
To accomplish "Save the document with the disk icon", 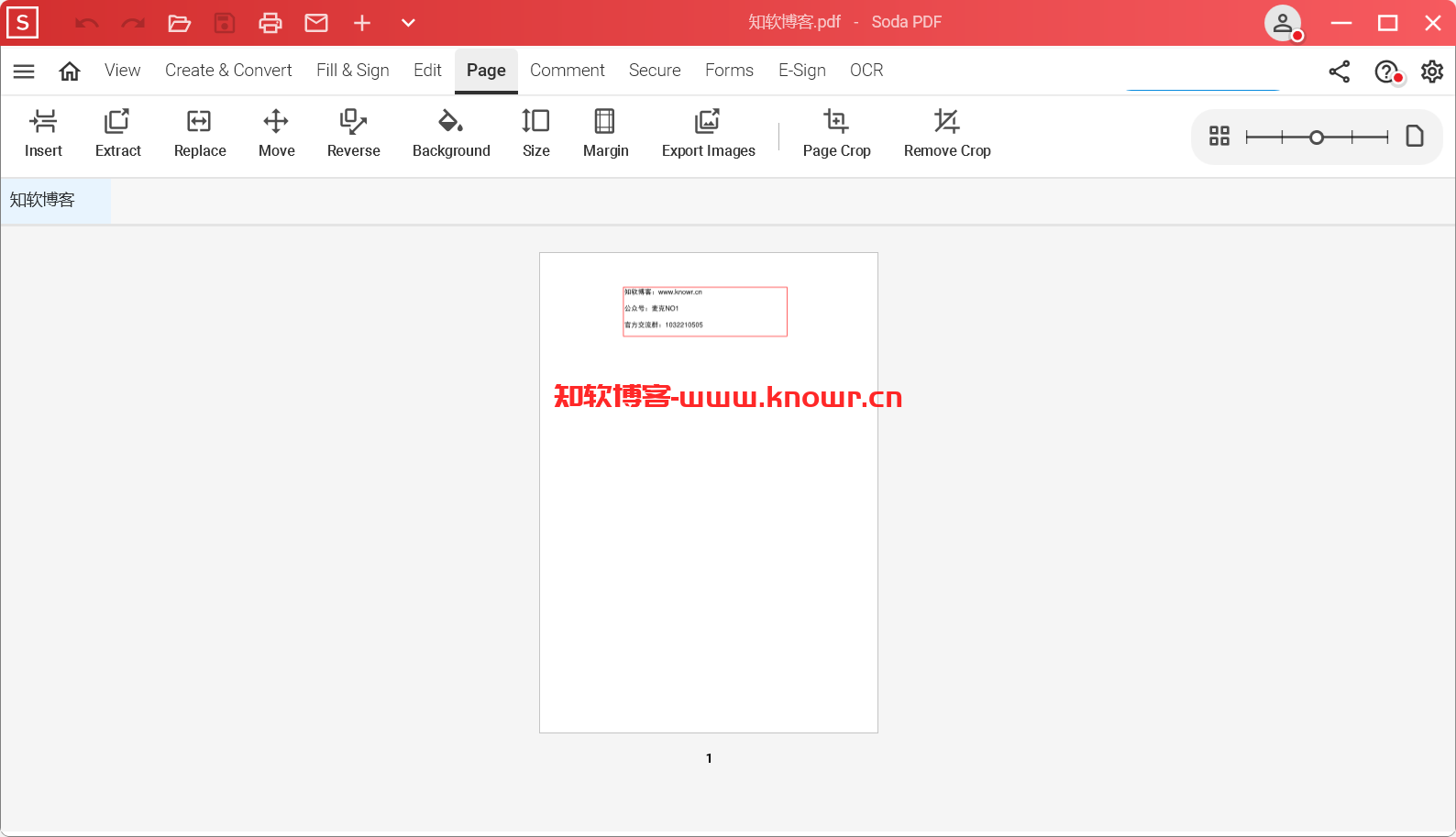I will click(x=225, y=23).
